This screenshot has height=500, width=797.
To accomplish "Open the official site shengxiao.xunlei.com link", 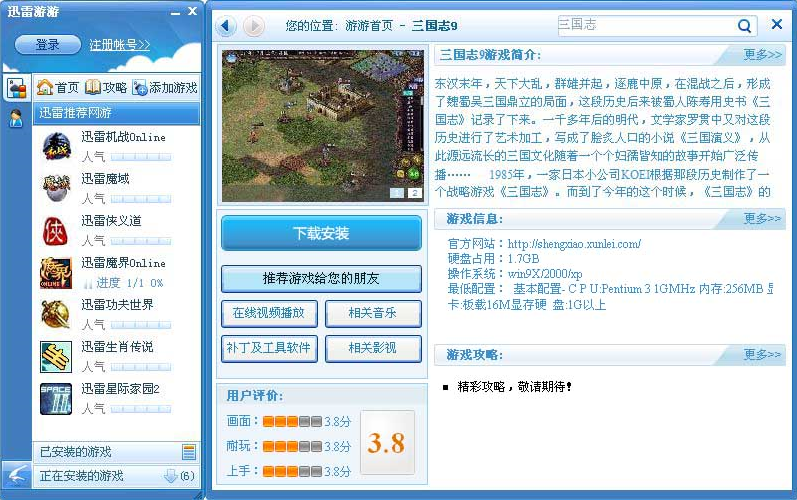I will tap(574, 244).
